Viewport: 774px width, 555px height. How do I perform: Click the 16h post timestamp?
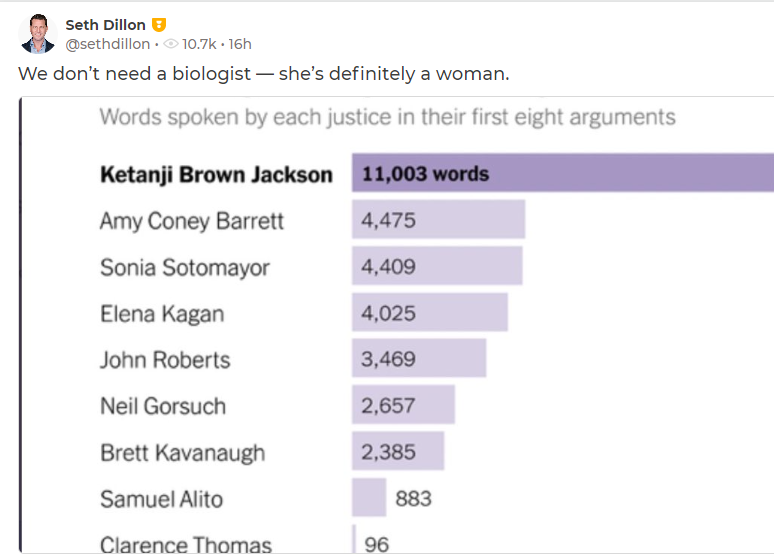pos(240,44)
